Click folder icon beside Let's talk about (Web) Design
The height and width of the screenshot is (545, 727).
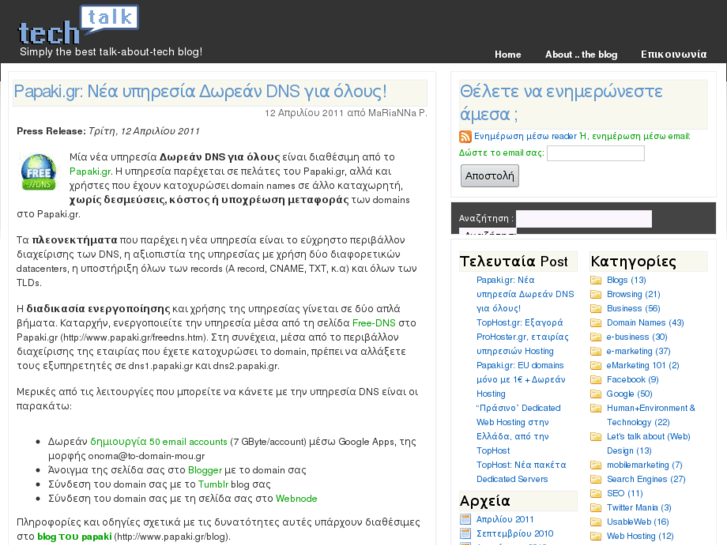point(596,437)
